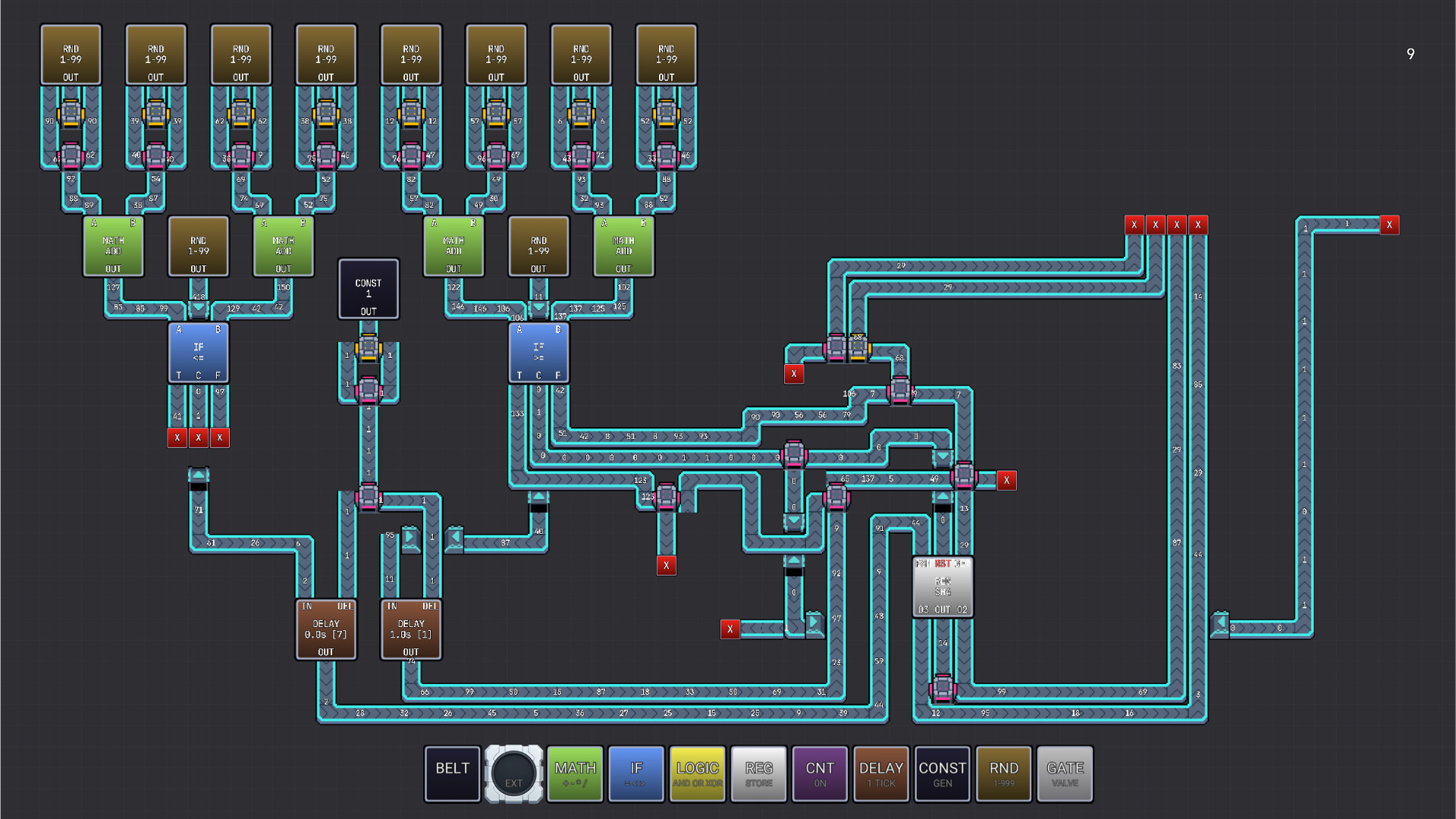Screen dimensions: 1456x819
Task: Select the round EXT module tool
Action: (x=514, y=773)
